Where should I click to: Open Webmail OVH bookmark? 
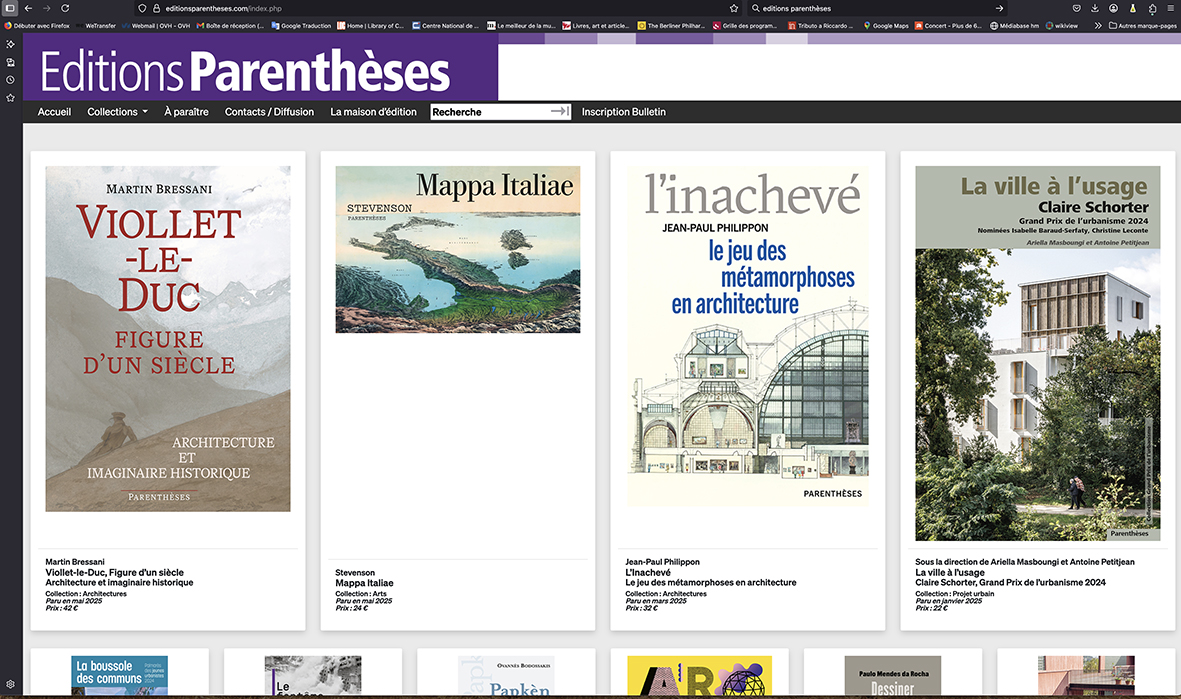point(156,26)
